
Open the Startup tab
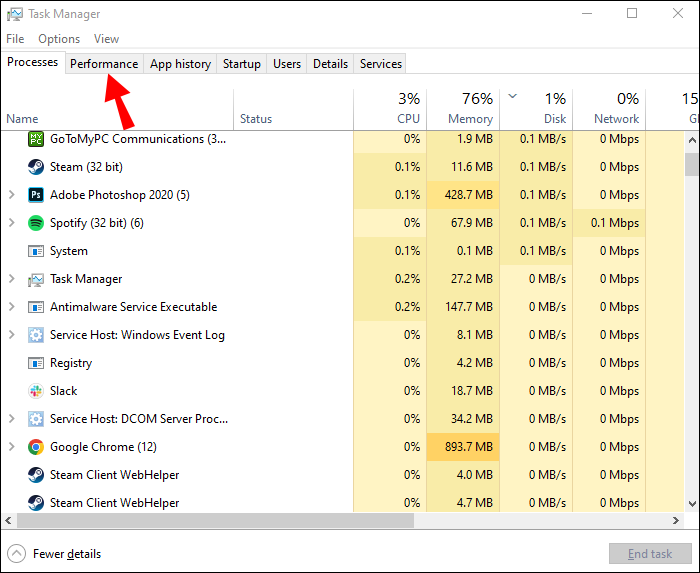point(241,64)
